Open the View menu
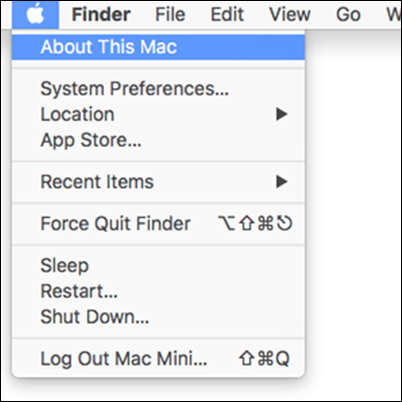The width and height of the screenshot is (402, 402). (x=290, y=15)
